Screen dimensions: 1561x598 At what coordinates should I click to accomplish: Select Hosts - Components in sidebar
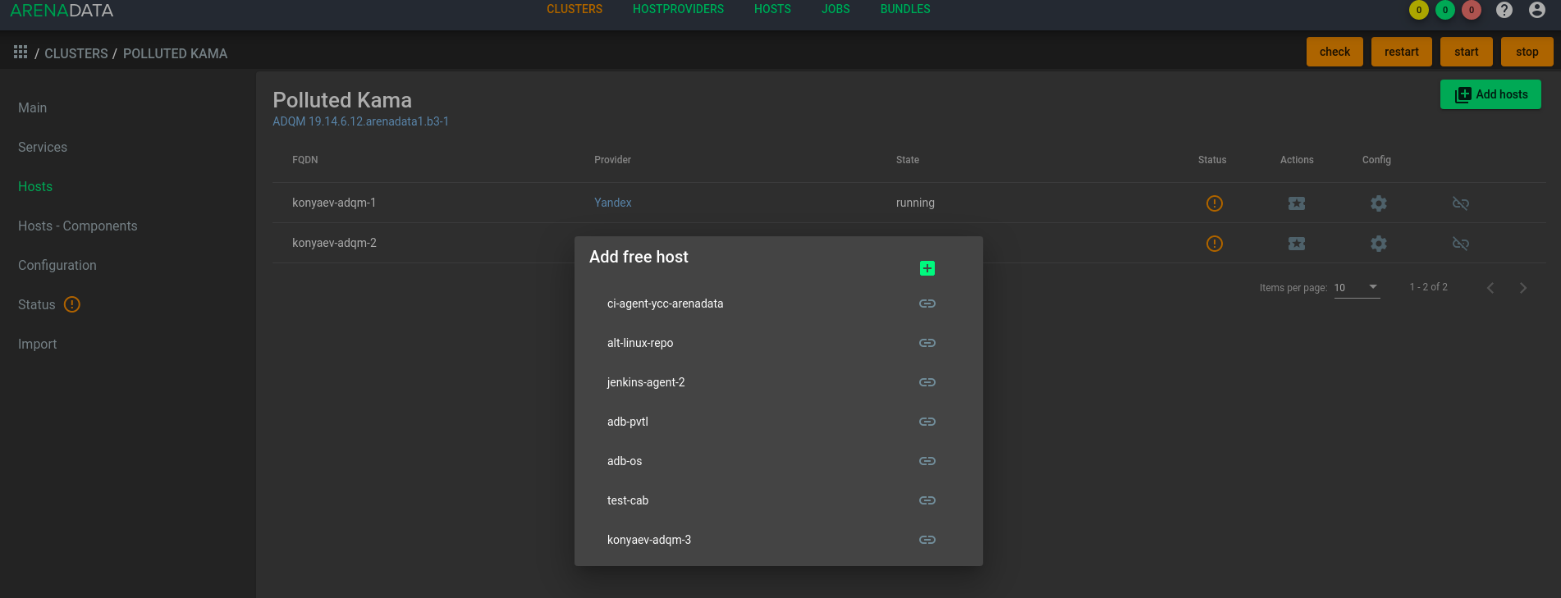pyautogui.click(x=78, y=226)
